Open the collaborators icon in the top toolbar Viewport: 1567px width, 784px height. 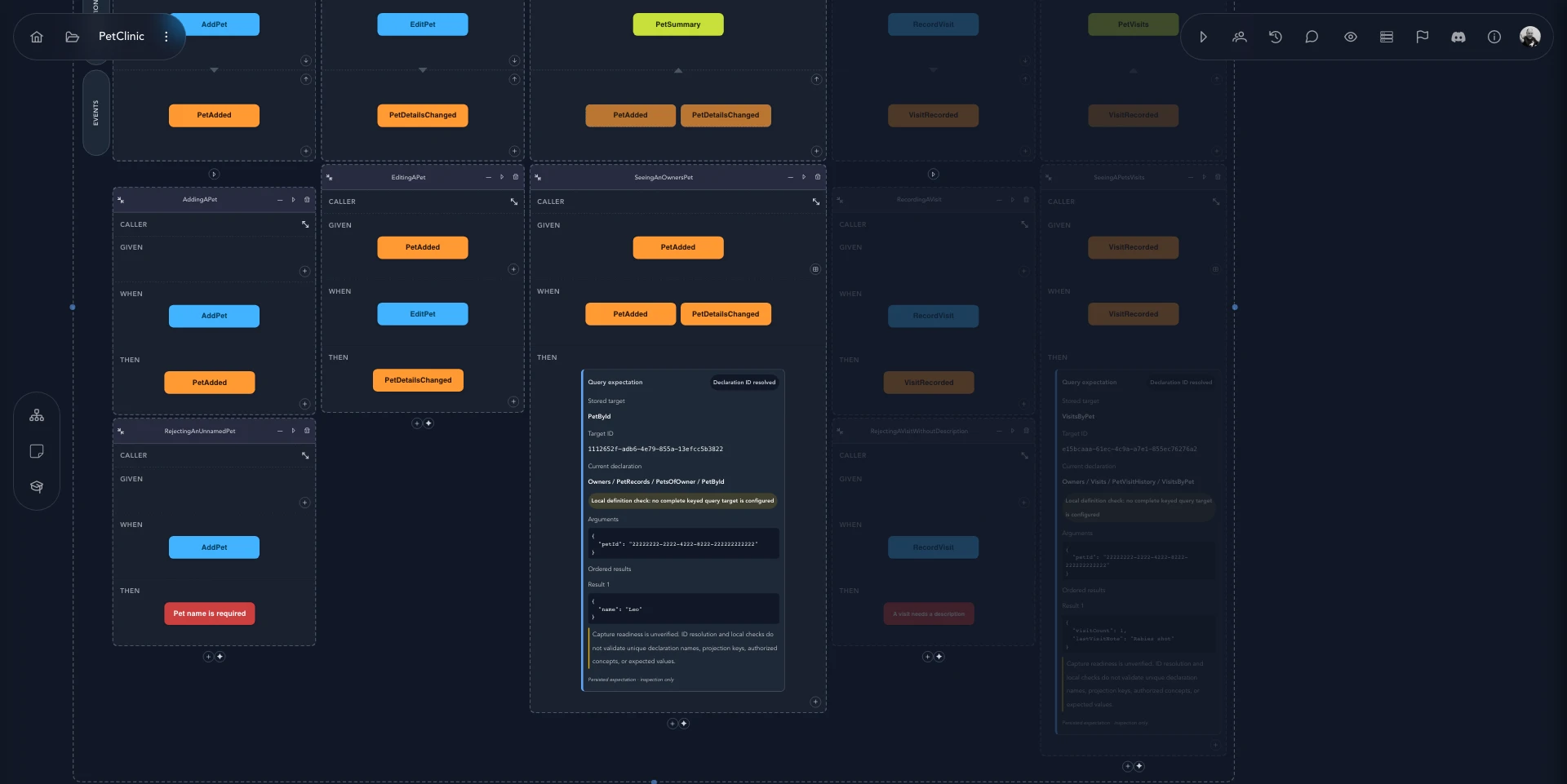point(1240,37)
